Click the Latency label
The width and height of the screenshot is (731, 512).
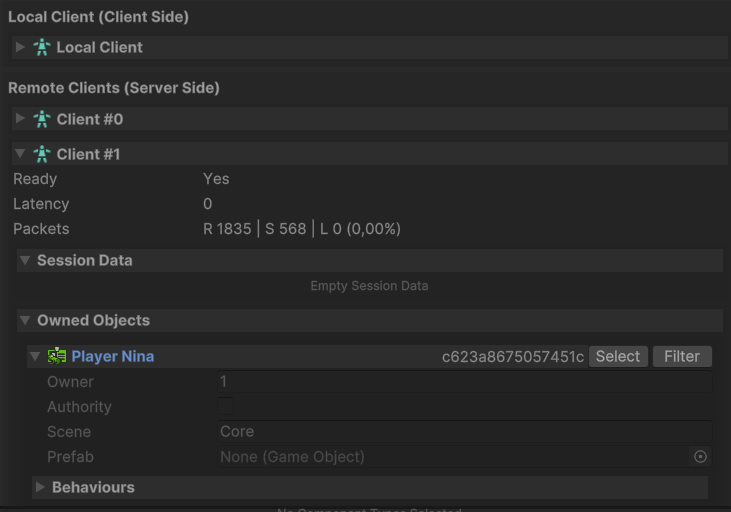coord(41,204)
